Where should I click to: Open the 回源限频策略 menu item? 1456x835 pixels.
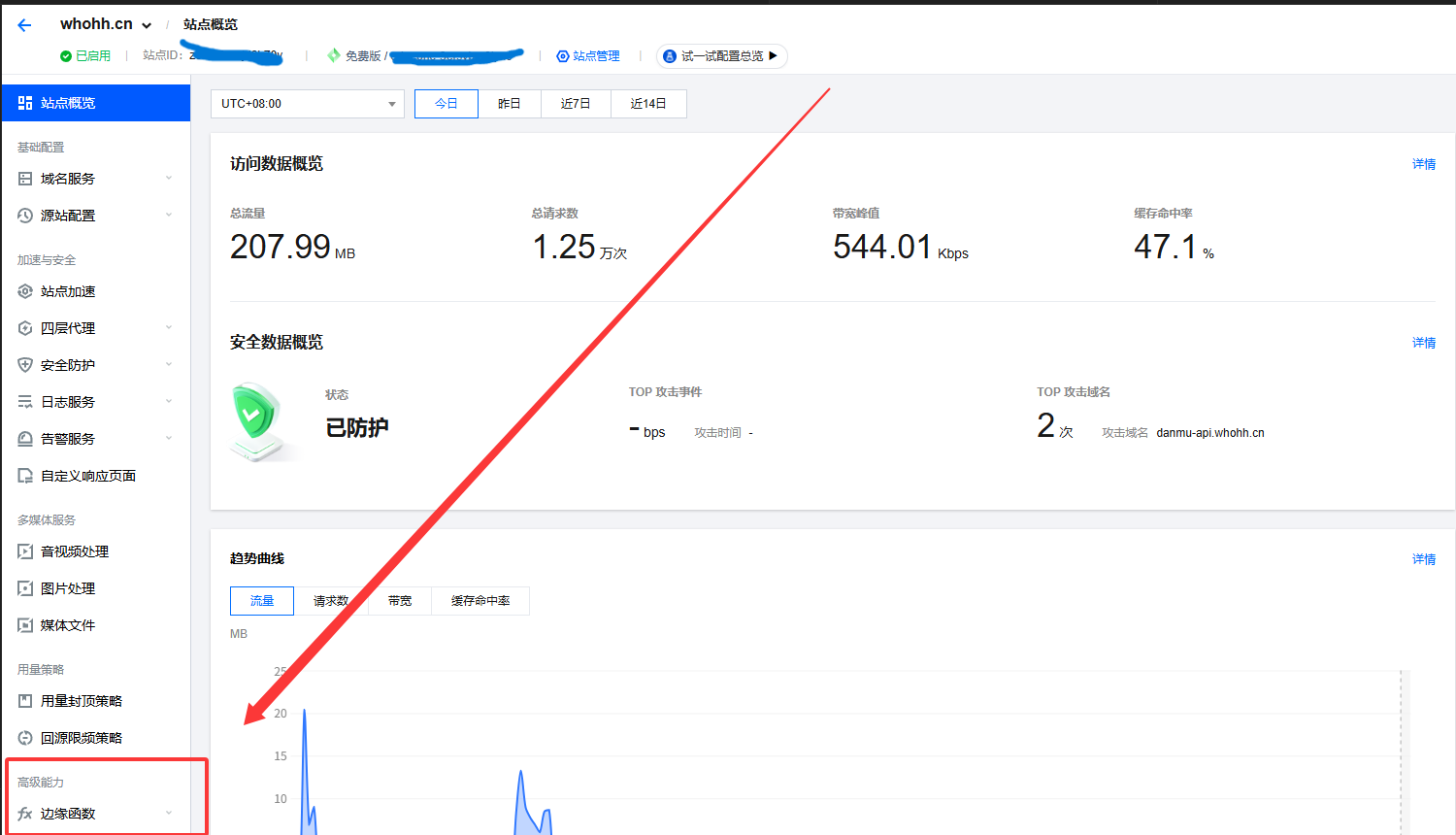(96, 738)
